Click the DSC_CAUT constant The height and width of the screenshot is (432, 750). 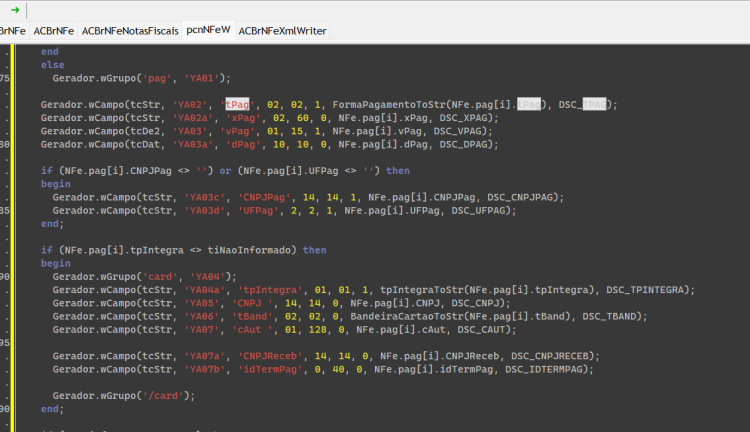(x=481, y=329)
